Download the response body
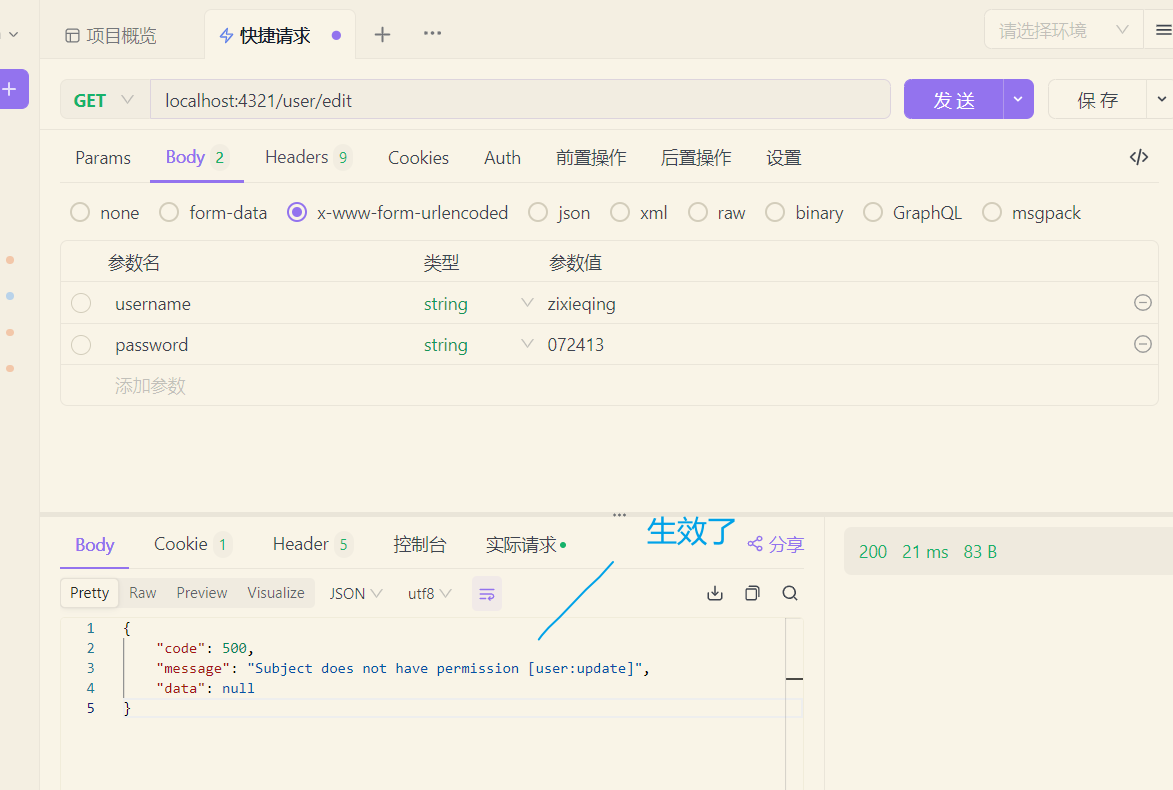Image resolution: width=1173 pixels, height=790 pixels. pyautogui.click(x=714, y=593)
